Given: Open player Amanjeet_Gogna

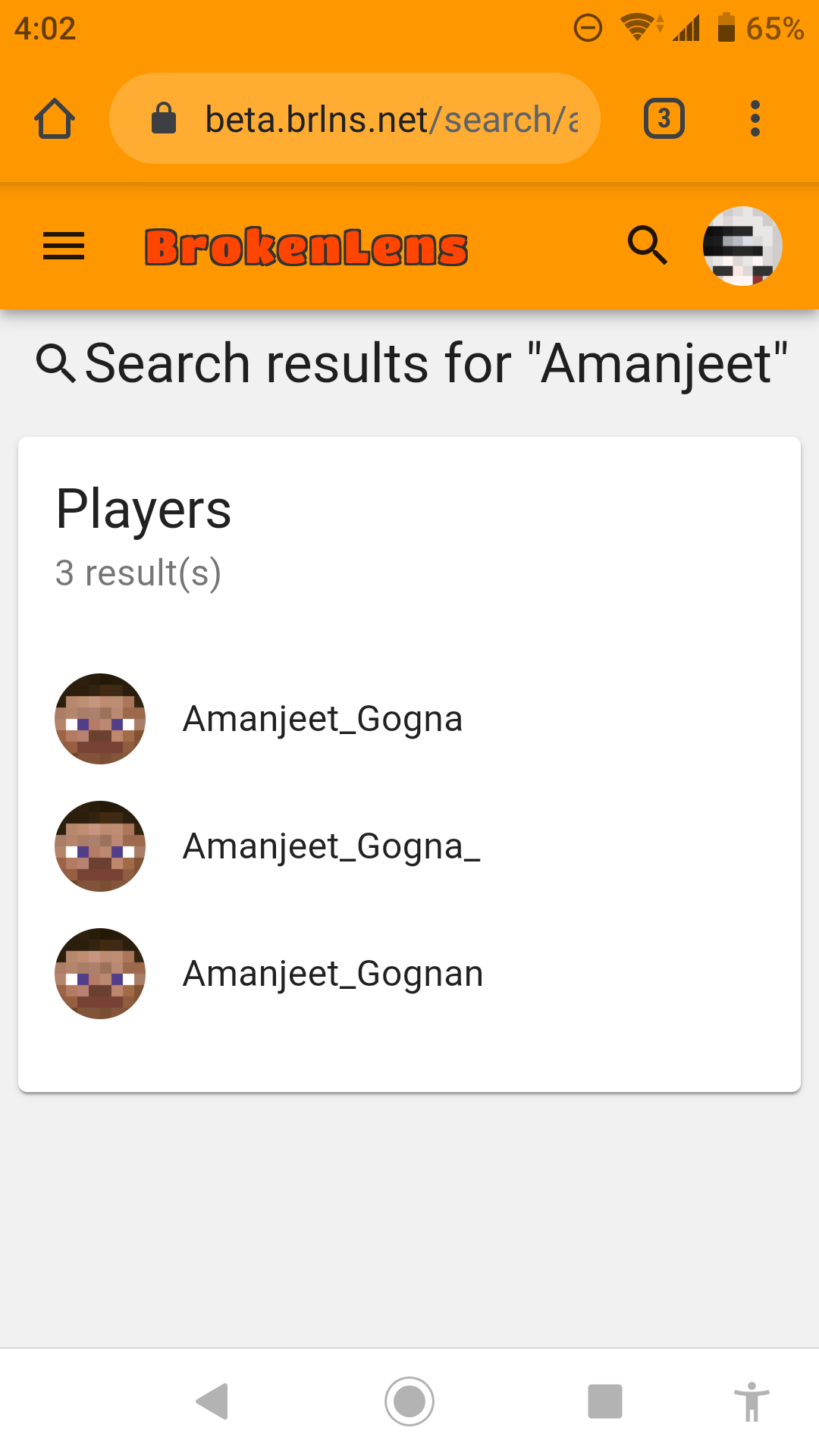Looking at the screenshot, I should 409,719.
